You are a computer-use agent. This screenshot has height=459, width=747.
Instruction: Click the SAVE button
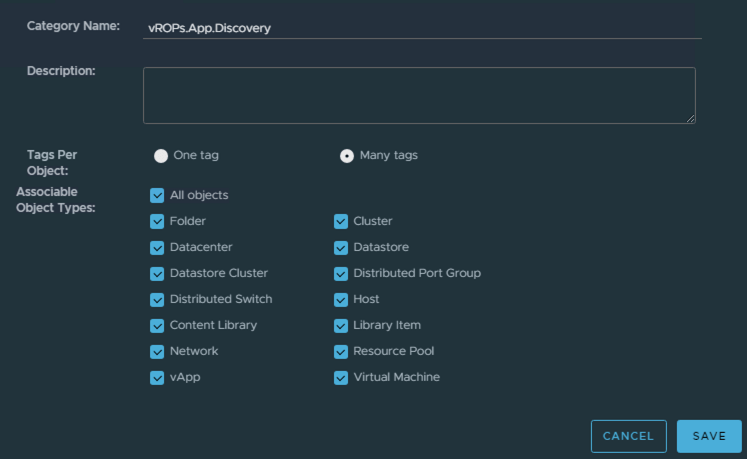[x=709, y=436]
